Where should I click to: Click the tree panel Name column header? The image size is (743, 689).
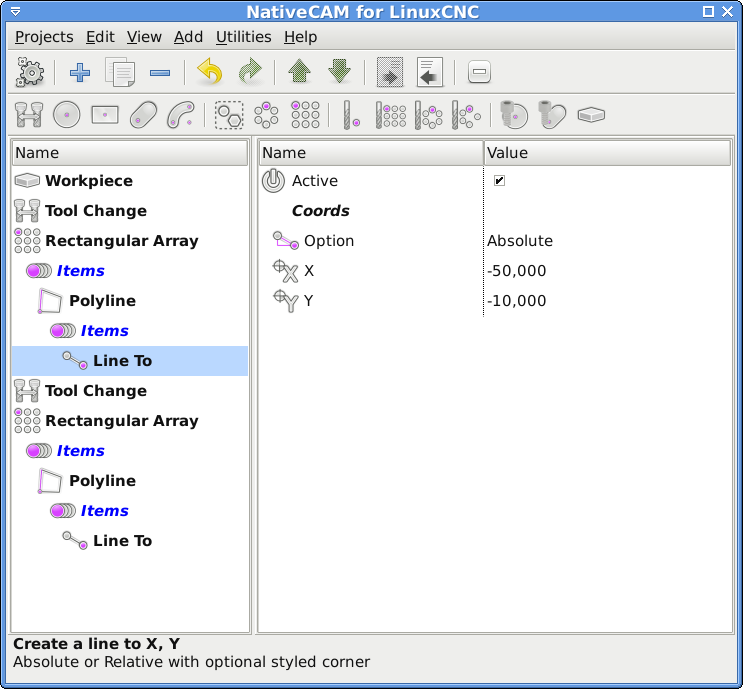point(130,153)
